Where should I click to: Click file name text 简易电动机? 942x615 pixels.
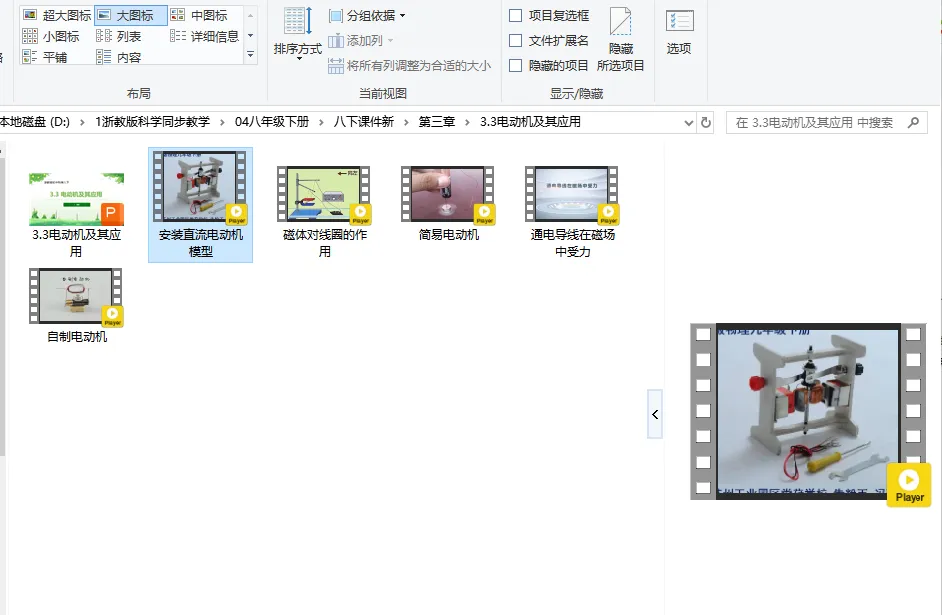pyautogui.click(x=449, y=235)
